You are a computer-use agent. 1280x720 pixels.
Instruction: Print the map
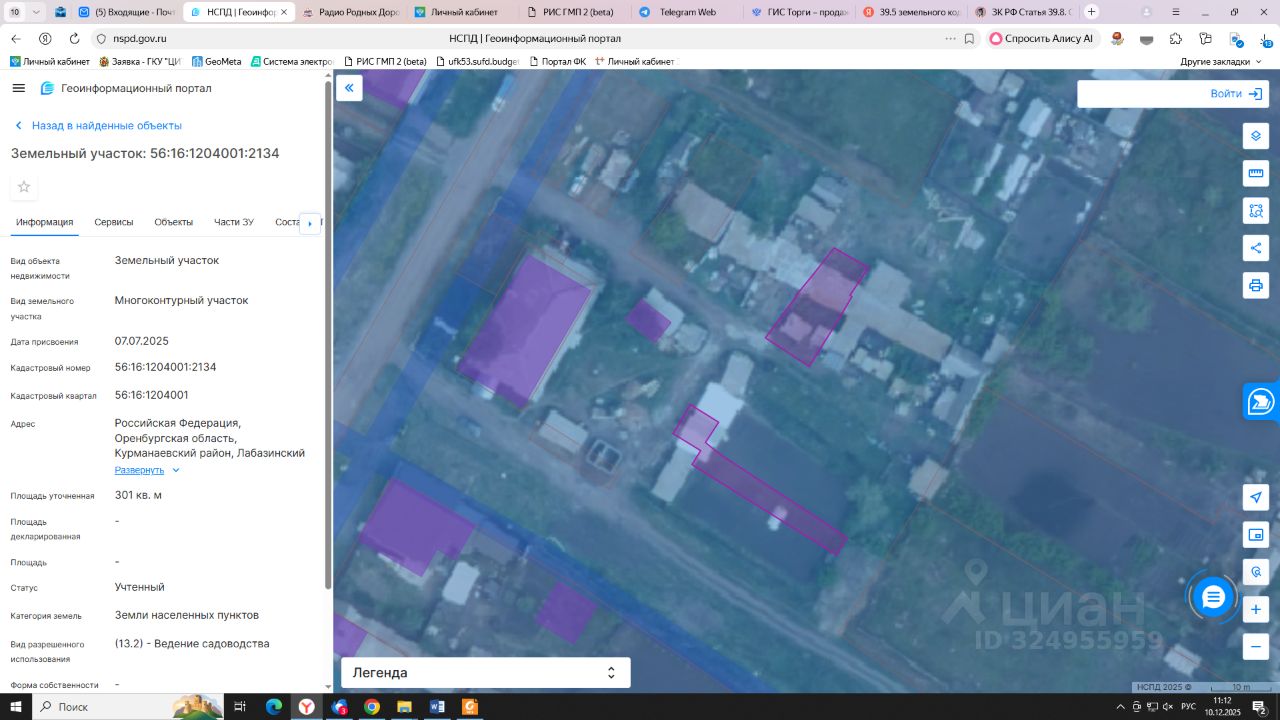[x=1256, y=285]
